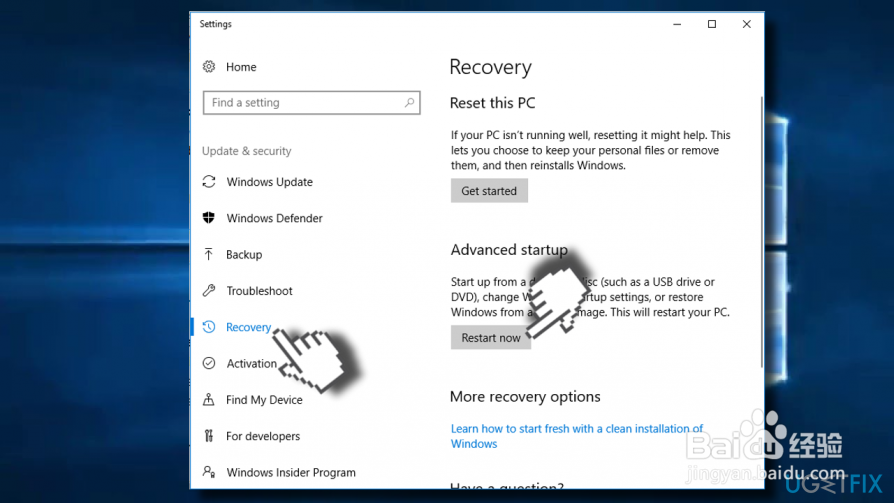Click the Recovery page heading
The image size is (894, 504).
pos(490,67)
